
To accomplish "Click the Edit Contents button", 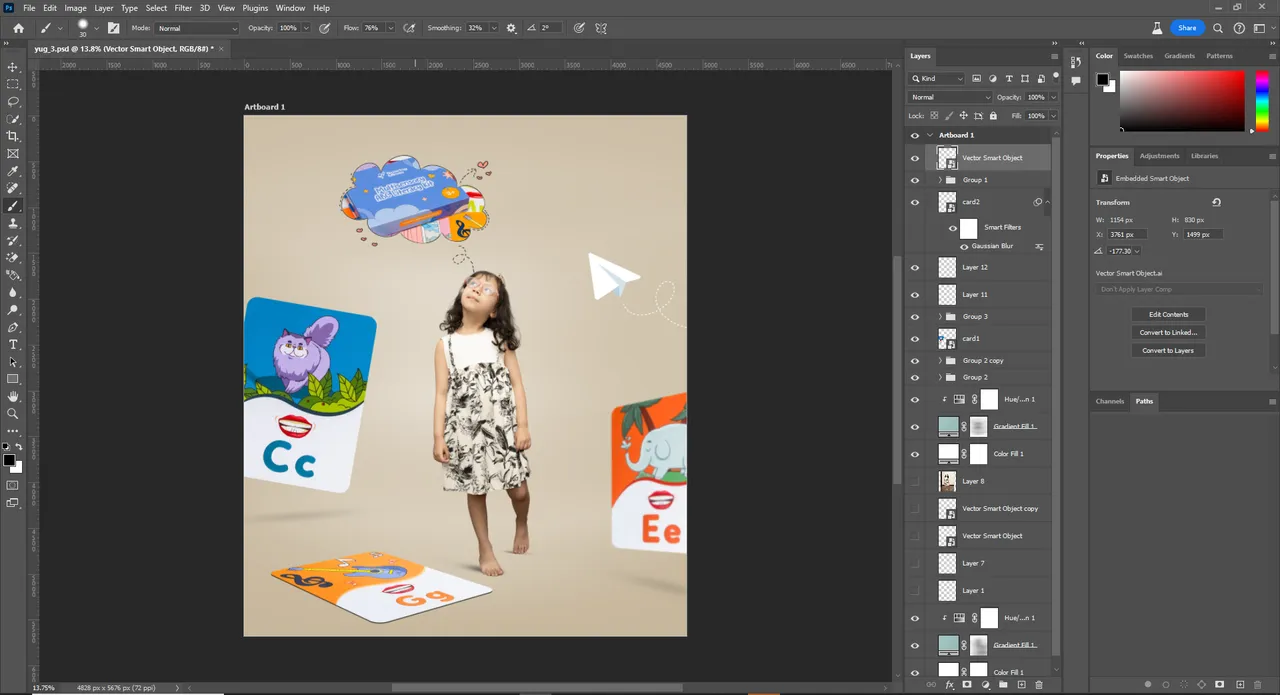I will (x=1168, y=314).
